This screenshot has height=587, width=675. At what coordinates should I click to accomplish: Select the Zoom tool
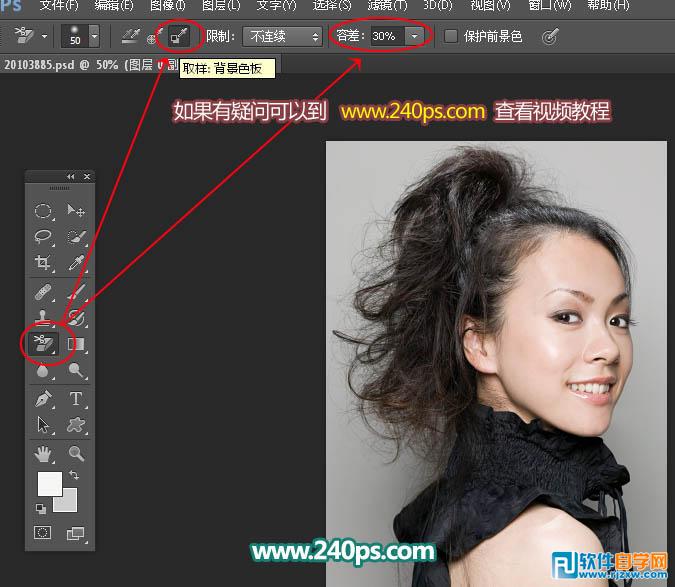coord(76,454)
